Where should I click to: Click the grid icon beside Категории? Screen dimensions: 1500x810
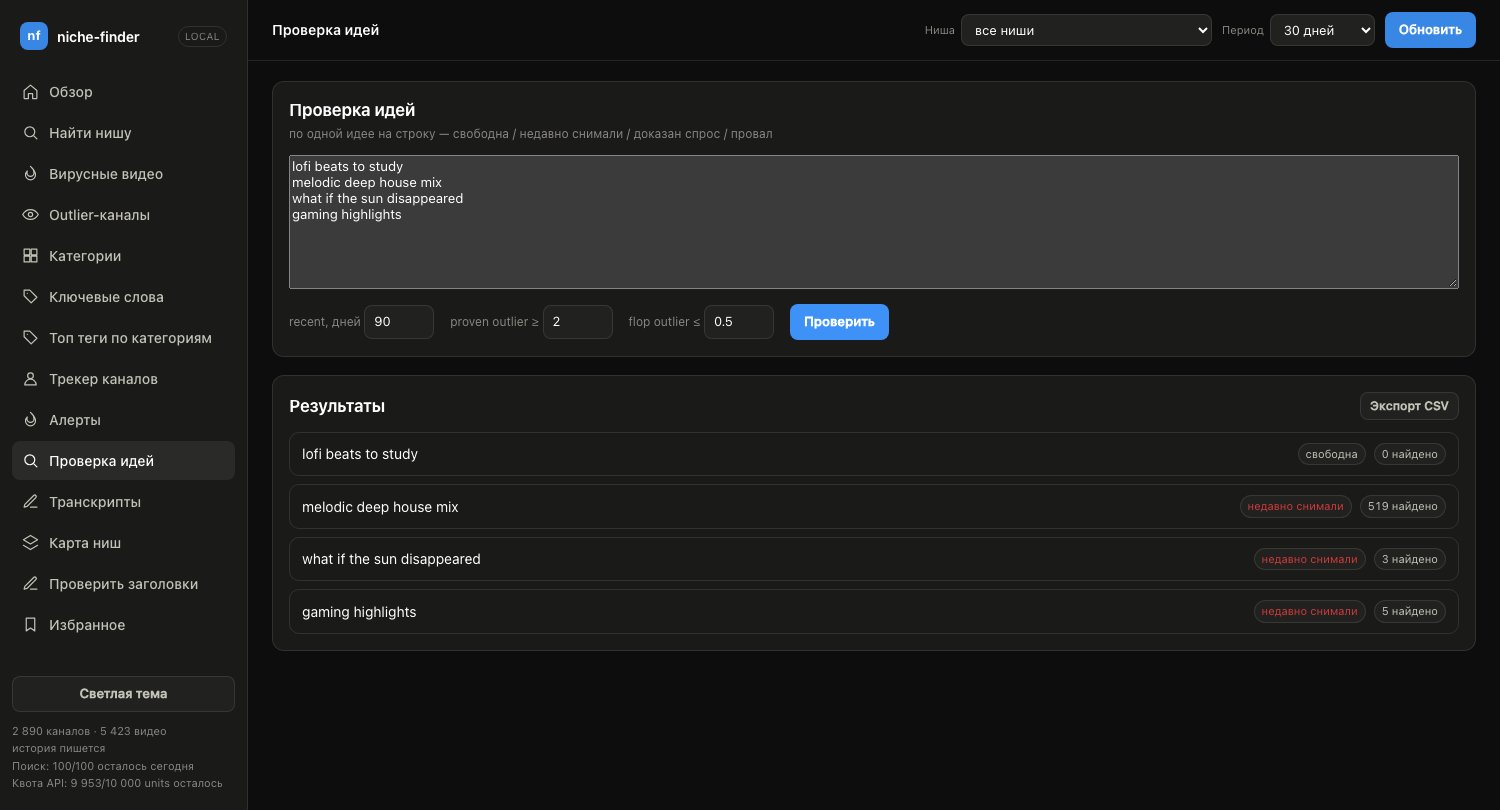[31, 256]
